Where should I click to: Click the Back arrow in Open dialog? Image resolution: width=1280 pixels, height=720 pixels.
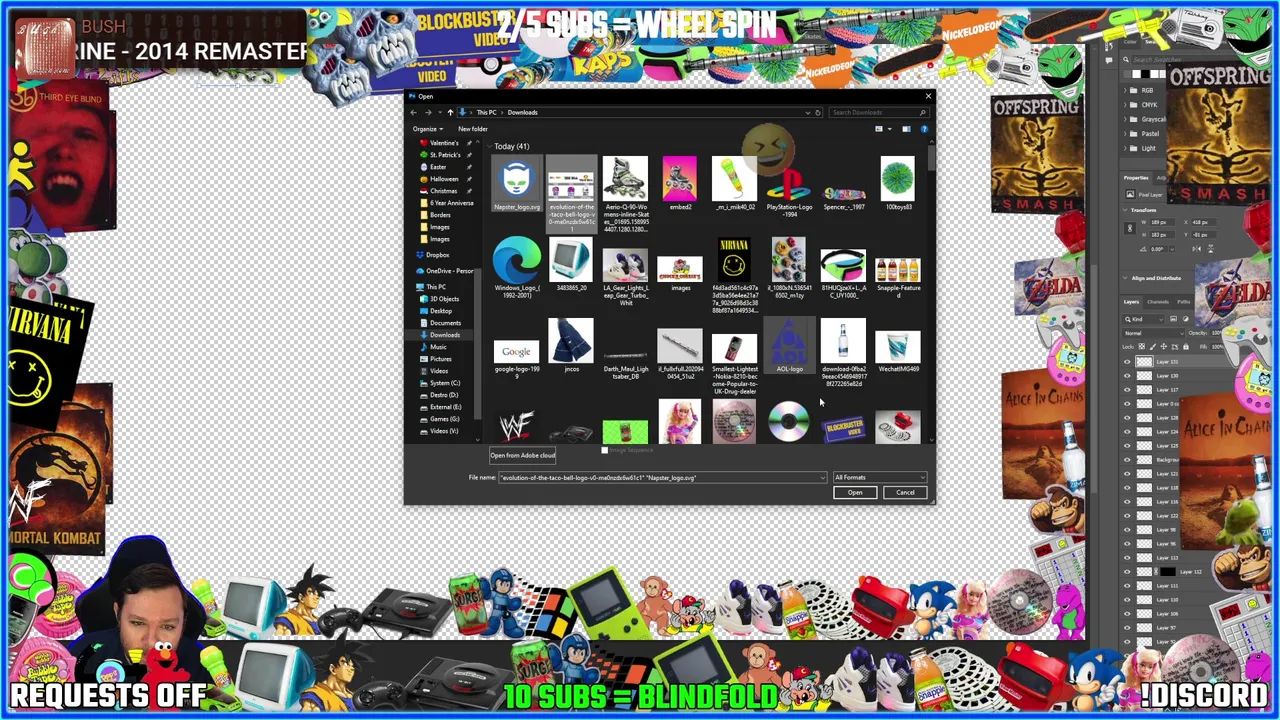coord(414,112)
